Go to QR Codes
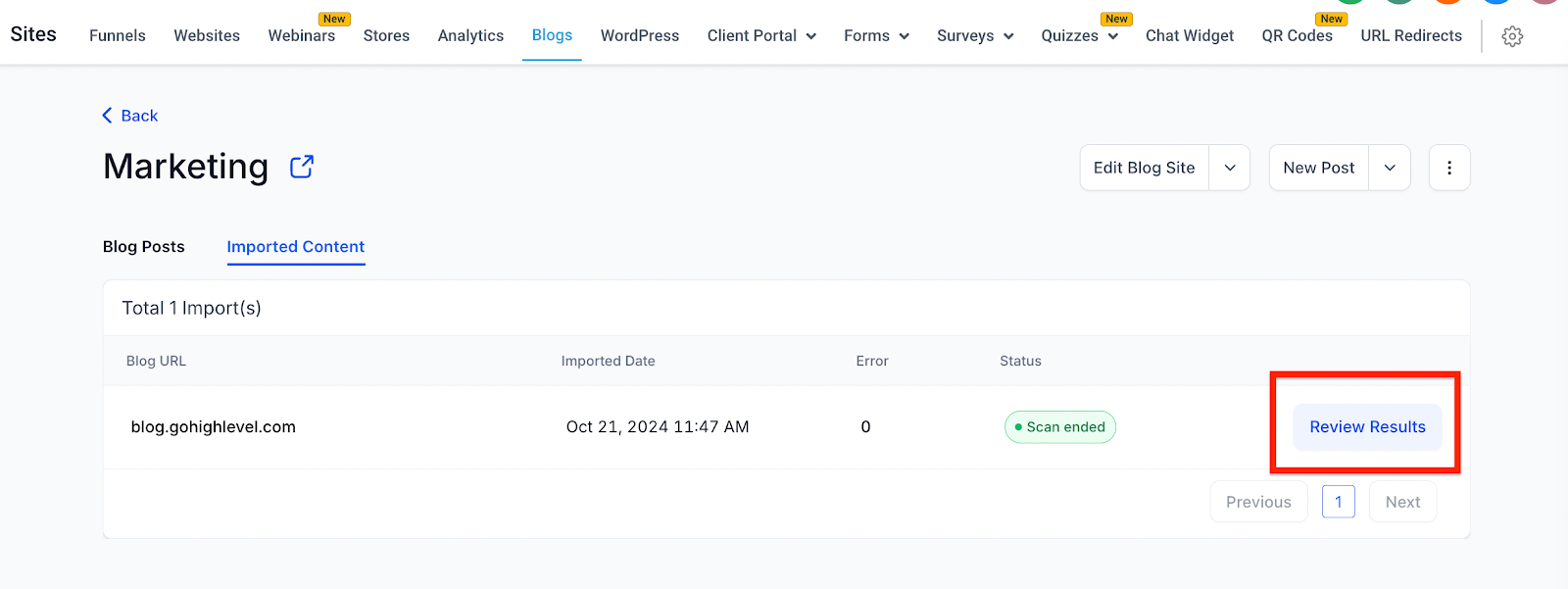 [1297, 35]
